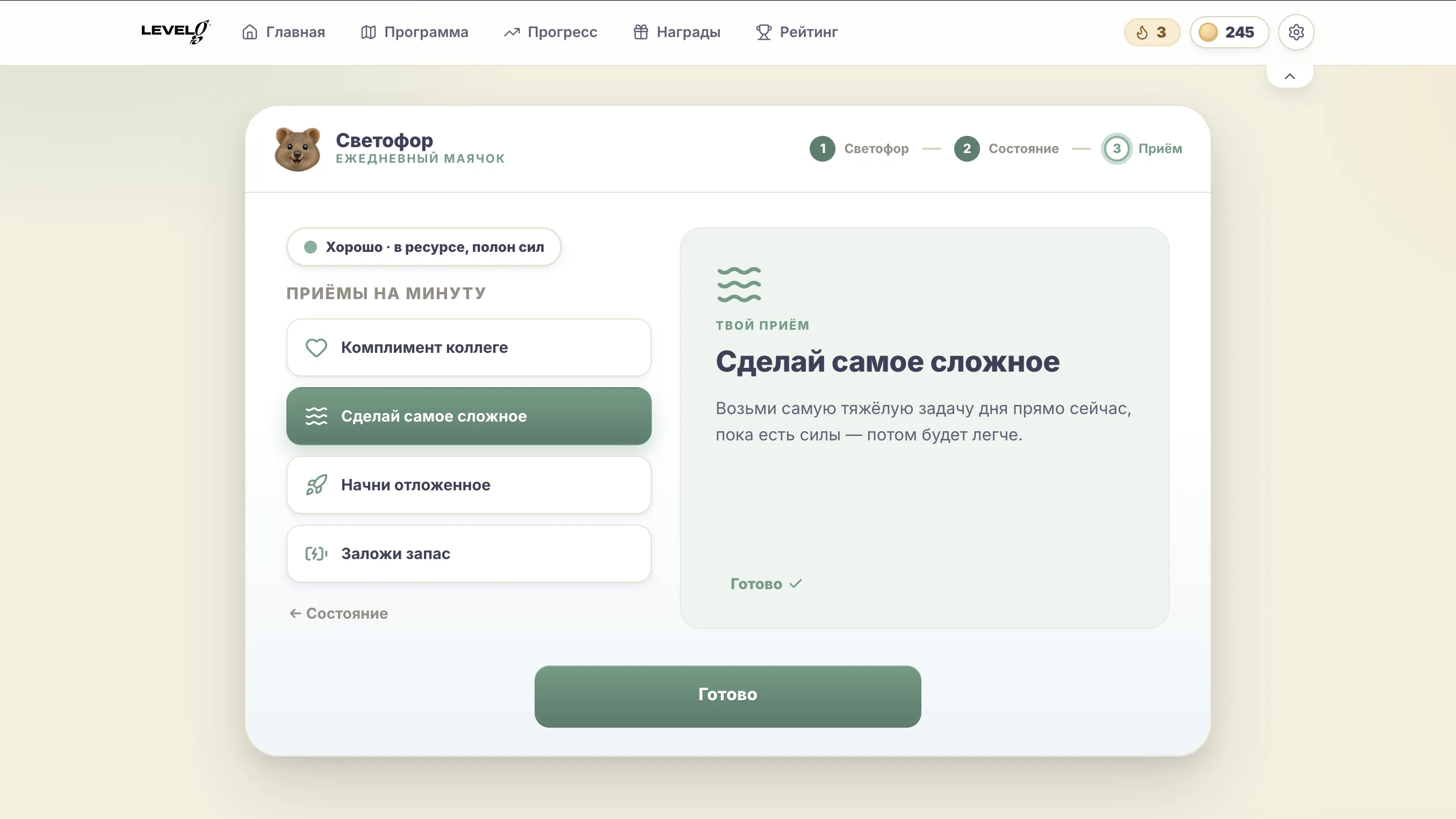Click the rocket icon in Начни отложенное
This screenshot has width=1456, height=819.
(x=316, y=485)
